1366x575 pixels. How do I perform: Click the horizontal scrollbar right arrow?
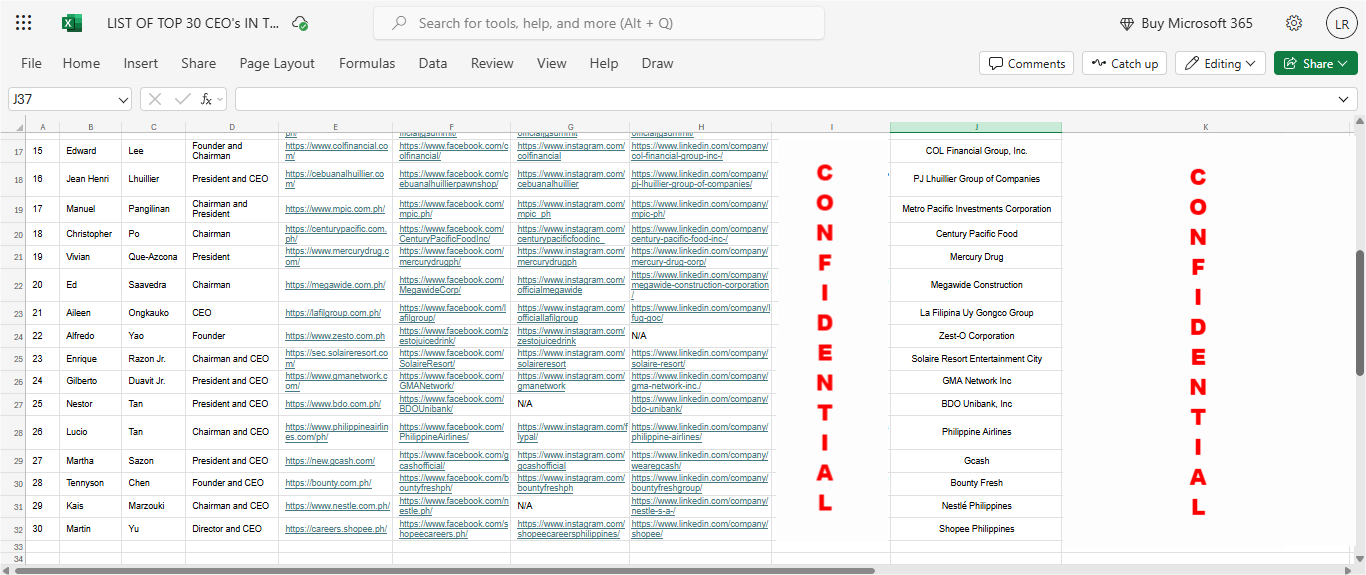point(1346,570)
